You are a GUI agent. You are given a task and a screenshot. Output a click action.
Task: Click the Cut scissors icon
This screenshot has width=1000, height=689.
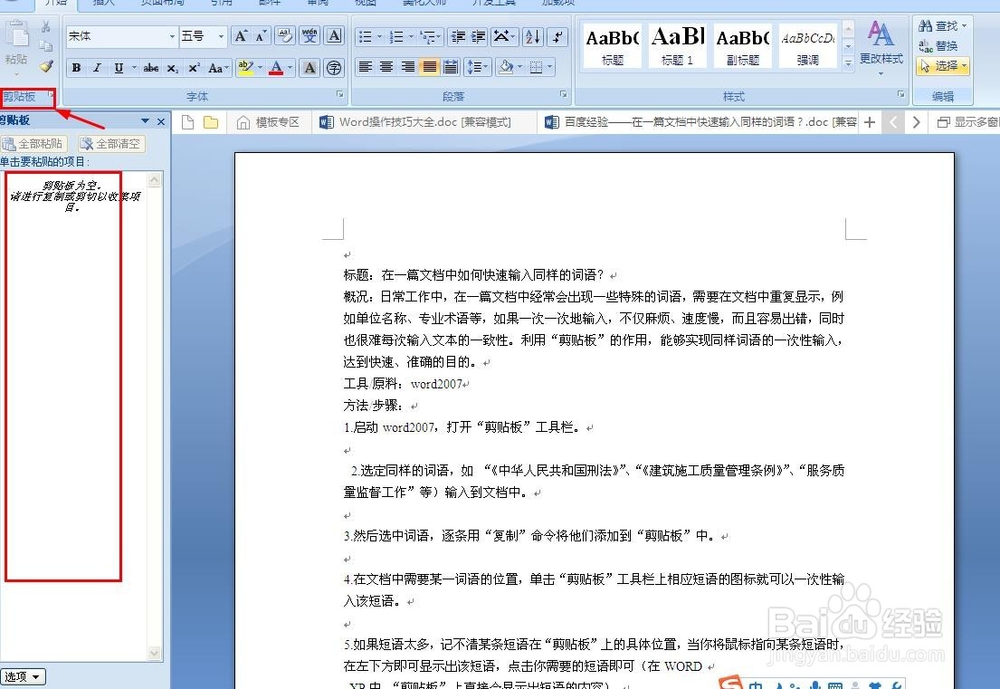click(x=46, y=27)
